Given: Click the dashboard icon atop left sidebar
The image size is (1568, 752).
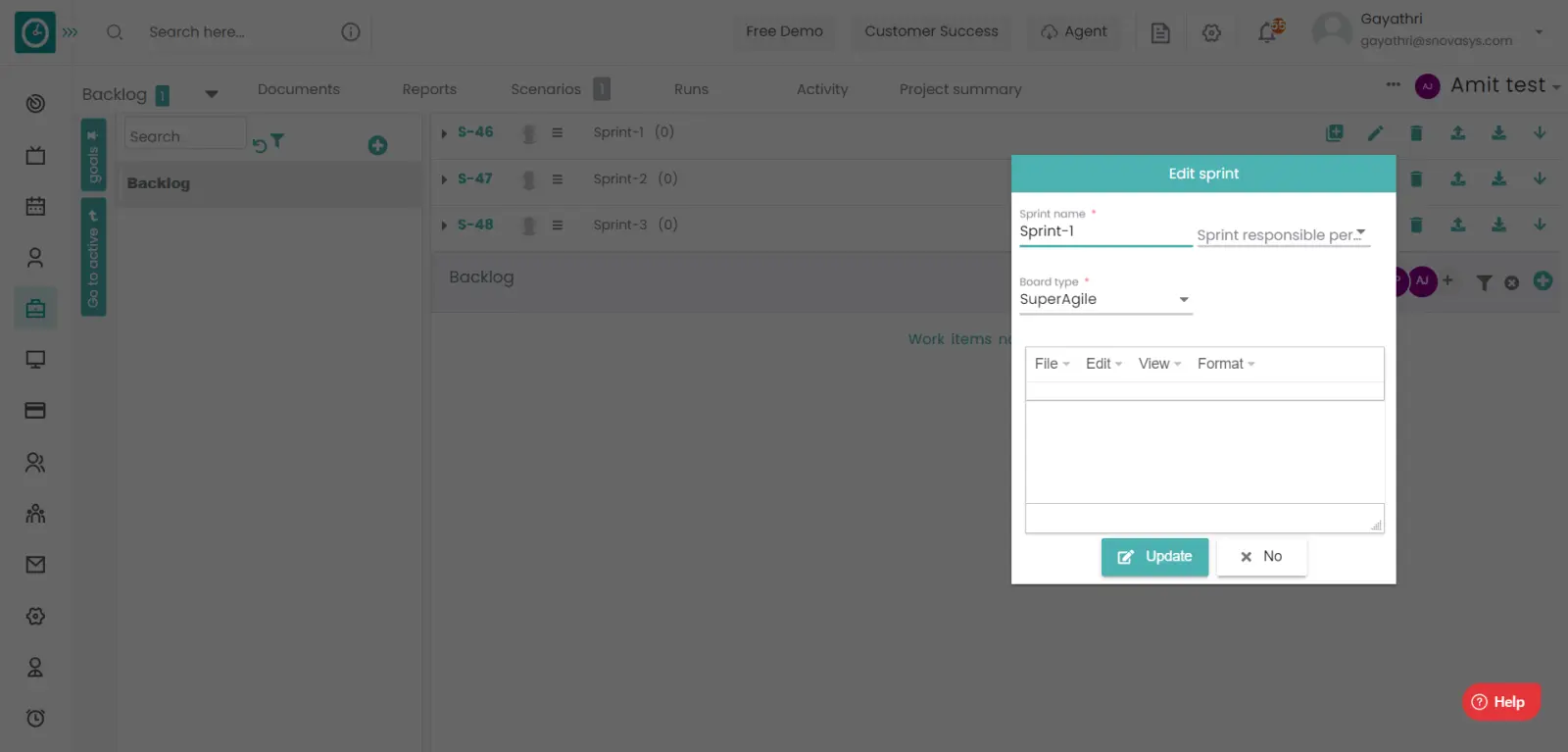Looking at the screenshot, I should [x=35, y=103].
